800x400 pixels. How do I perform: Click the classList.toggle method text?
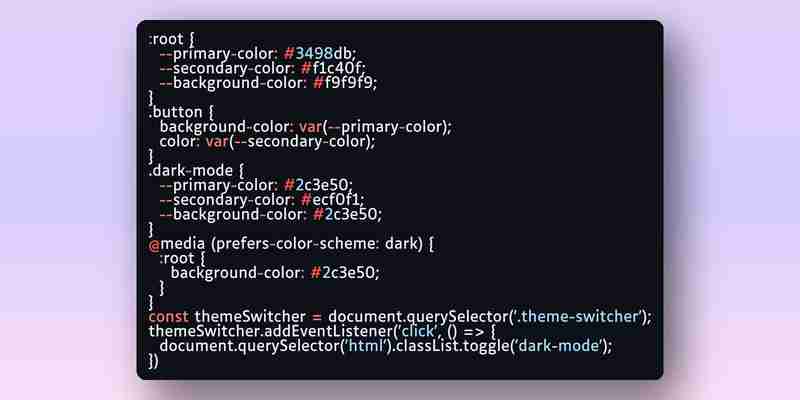454,346
